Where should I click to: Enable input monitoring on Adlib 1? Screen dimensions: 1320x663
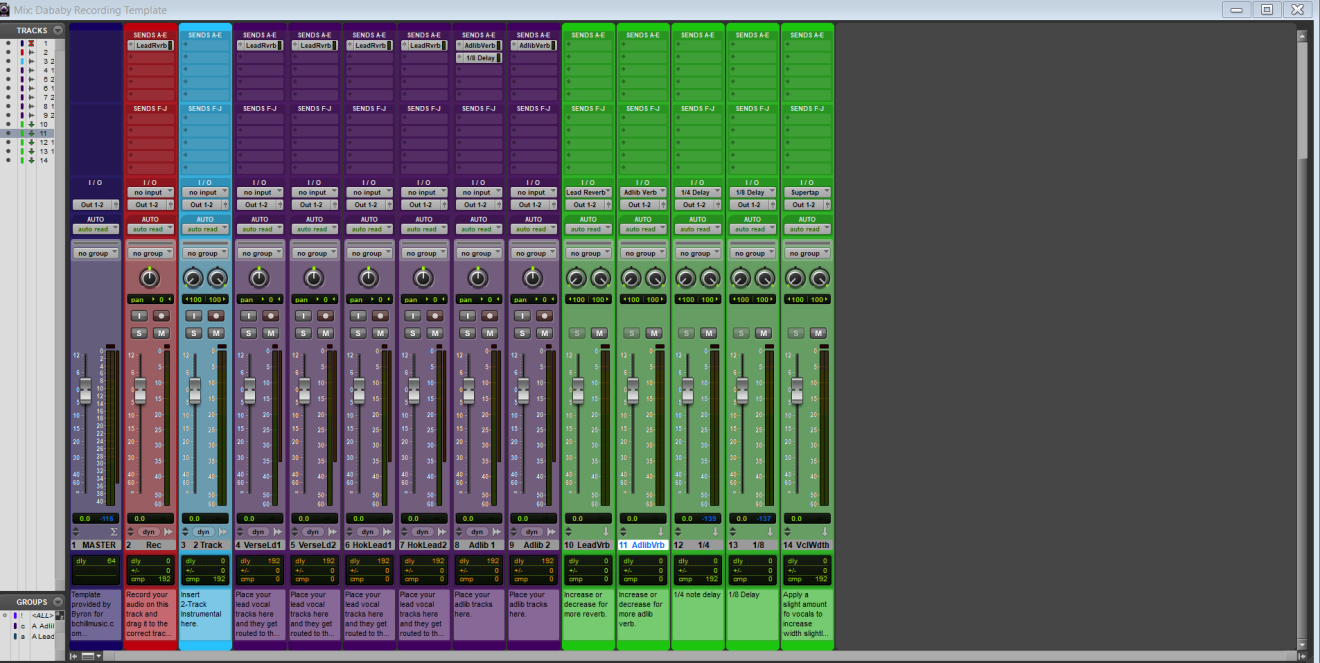(x=467, y=316)
